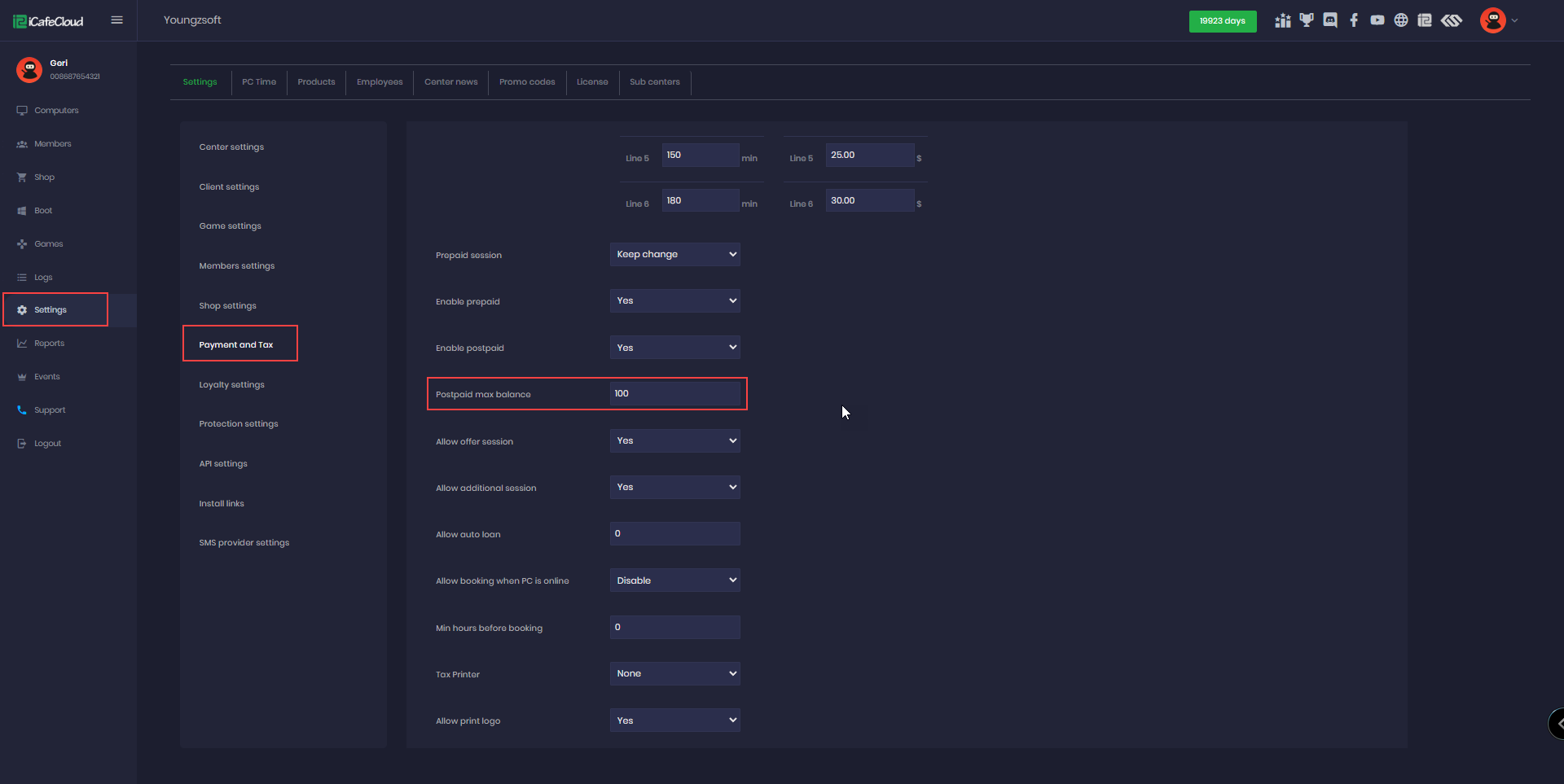Click the trophy icon in header
This screenshot has height=784, width=1564.
click(x=1307, y=20)
